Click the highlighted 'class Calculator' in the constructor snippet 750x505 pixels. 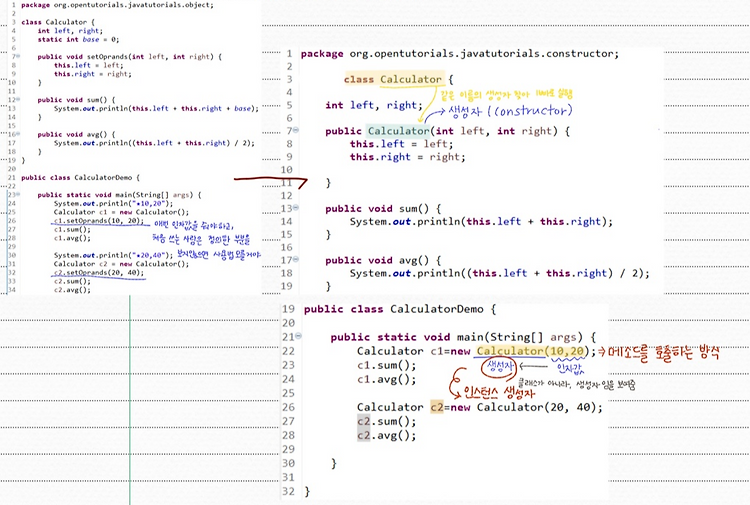tap(393, 79)
